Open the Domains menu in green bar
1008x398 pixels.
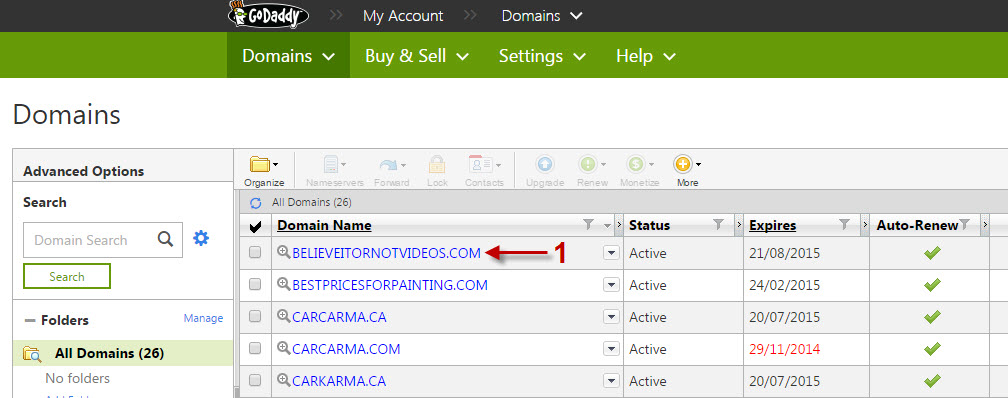click(288, 56)
